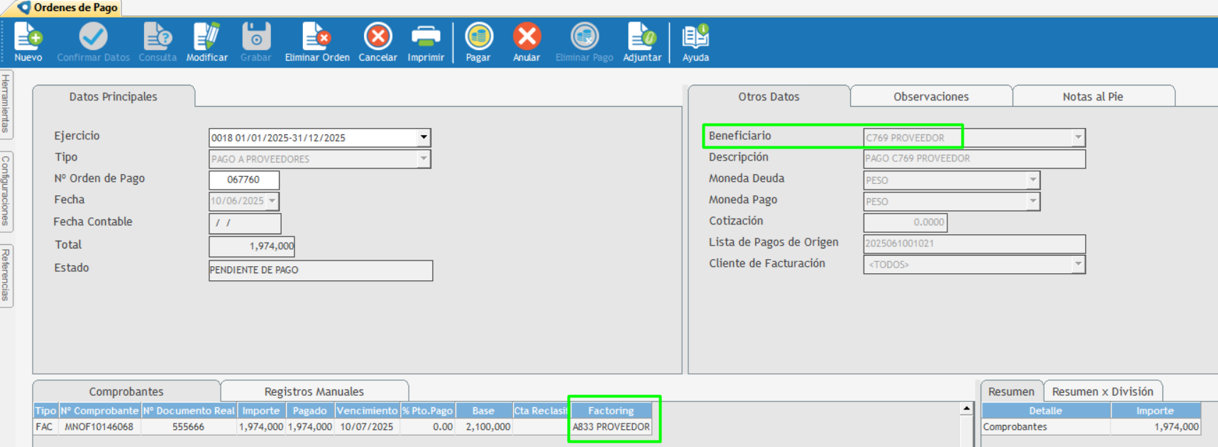The width and height of the screenshot is (1218, 447).
Task: Click the Nuevo toolbar icon
Action: tap(28, 38)
